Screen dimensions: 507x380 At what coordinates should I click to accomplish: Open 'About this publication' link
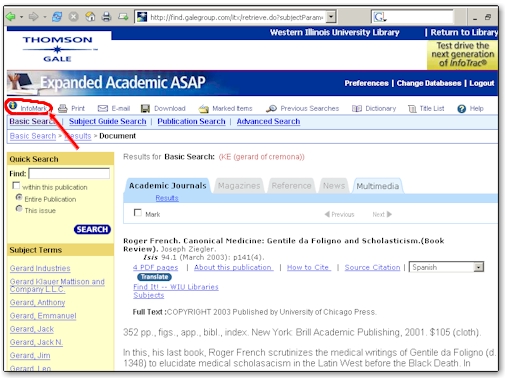(x=234, y=267)
